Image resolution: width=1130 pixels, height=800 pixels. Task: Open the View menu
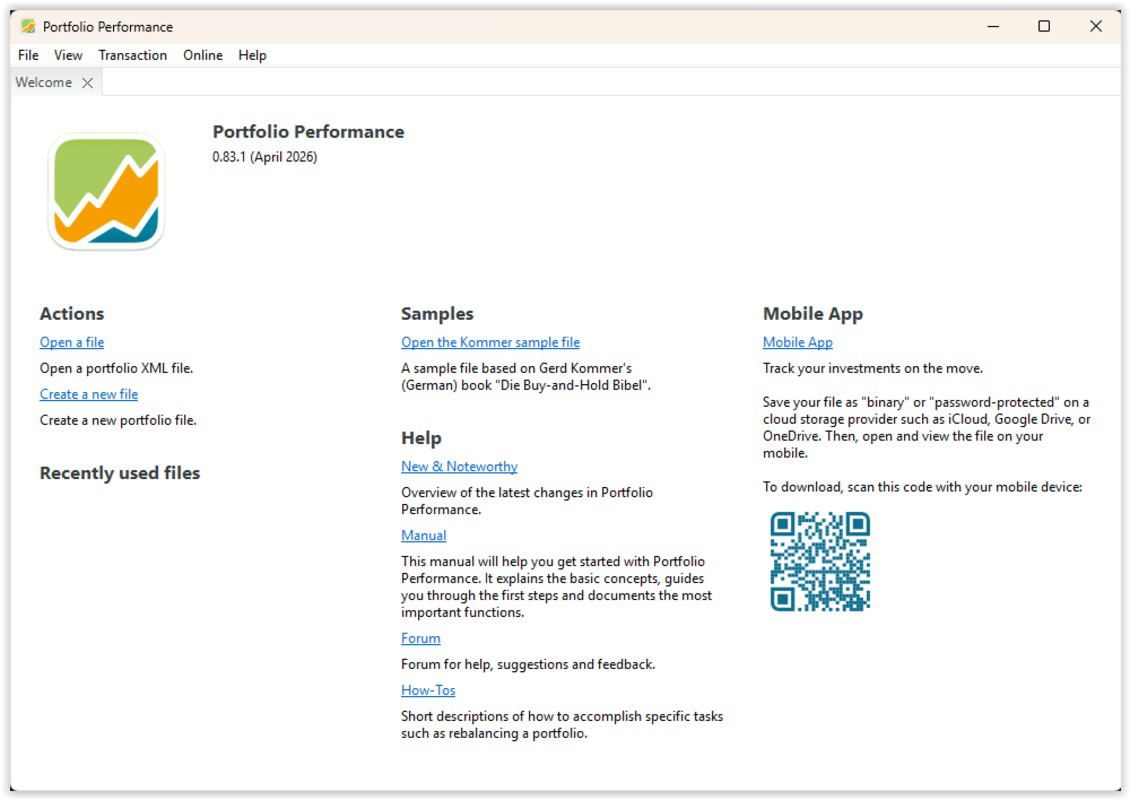coord(68,55)
